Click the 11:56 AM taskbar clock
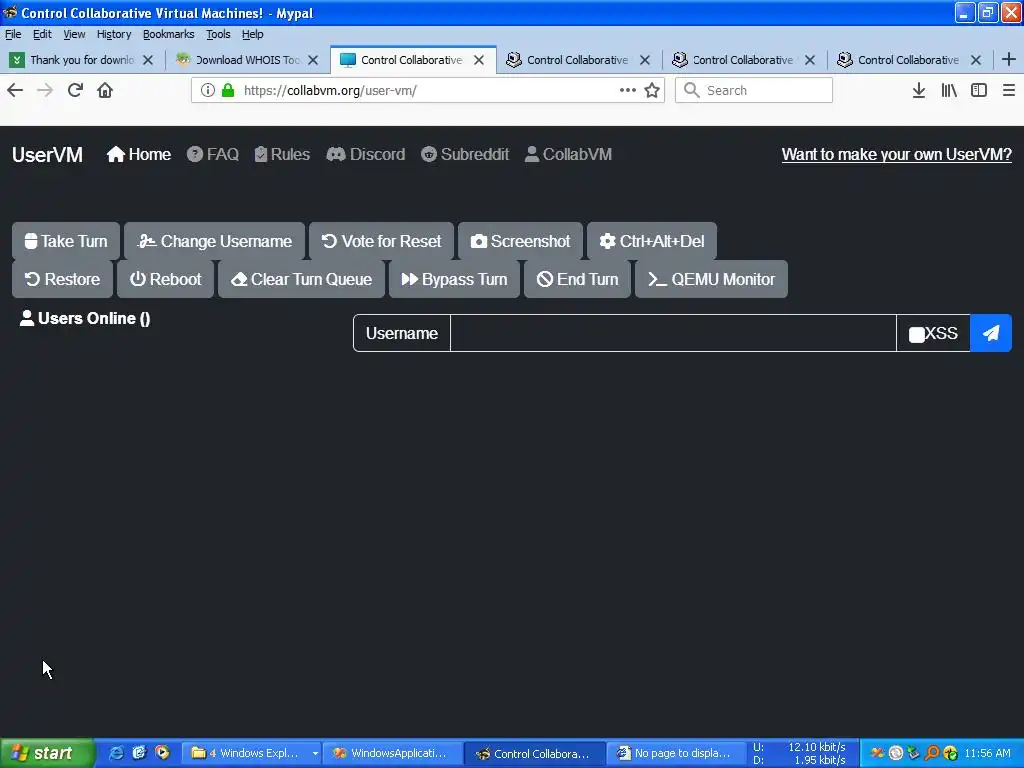The image size is (1024, 768). coord(987,753)
